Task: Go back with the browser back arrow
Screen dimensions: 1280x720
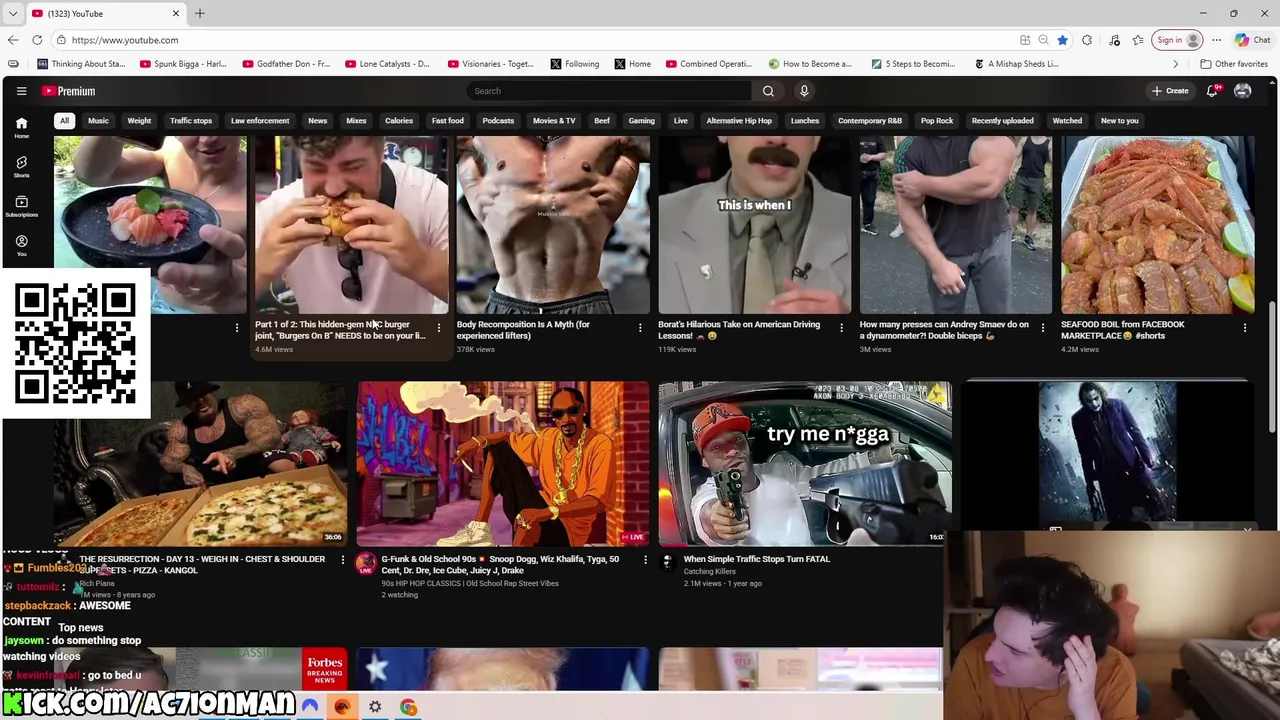Action: (x=13, y=40)
